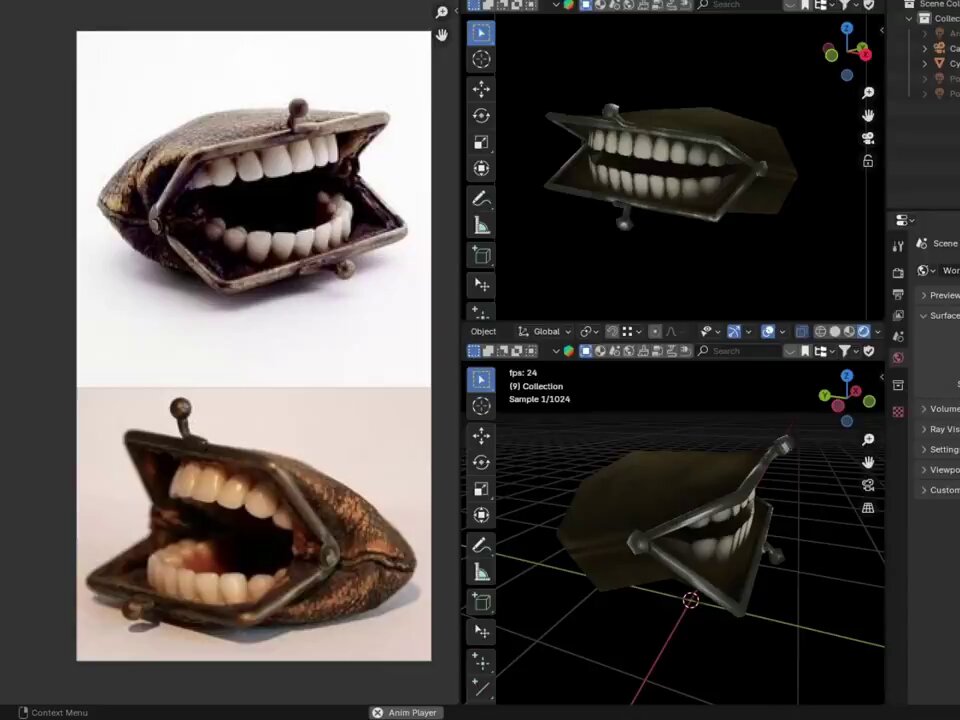Toggle X-ray mode in viewport header
Screen dimensions: 960x720
tap(801, 331)
